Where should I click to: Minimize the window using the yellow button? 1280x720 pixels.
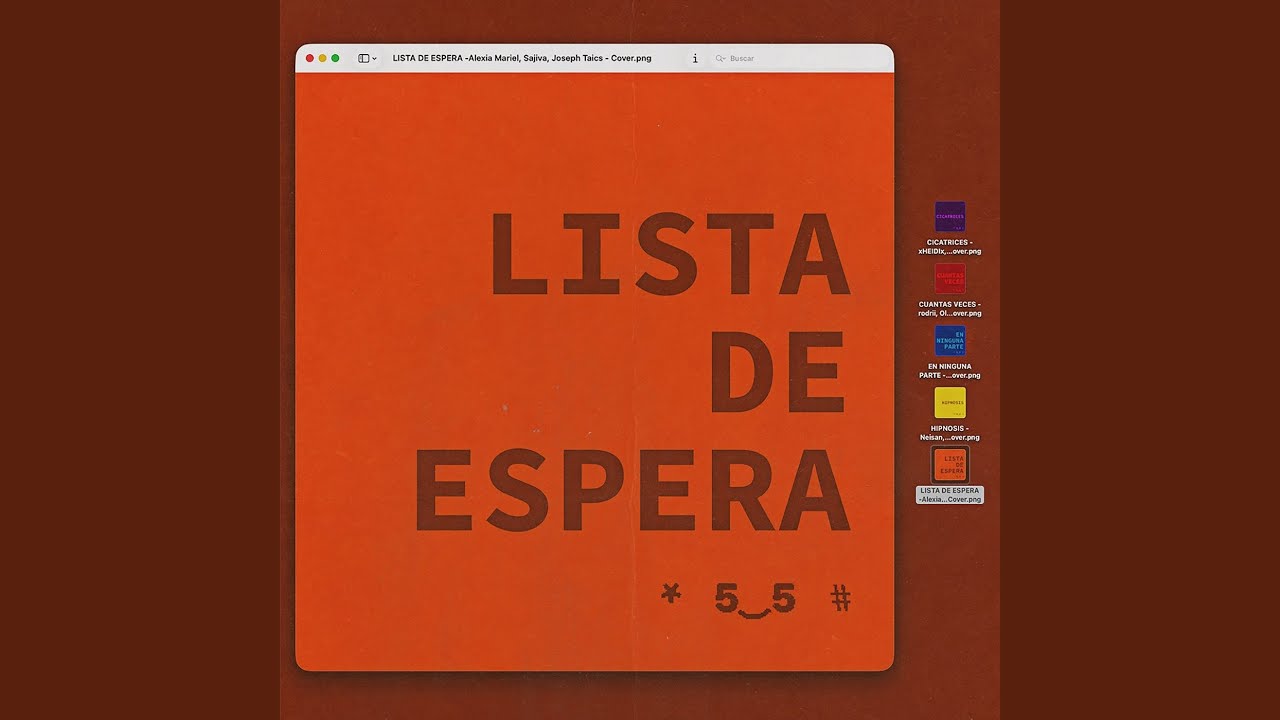[322, 58]
